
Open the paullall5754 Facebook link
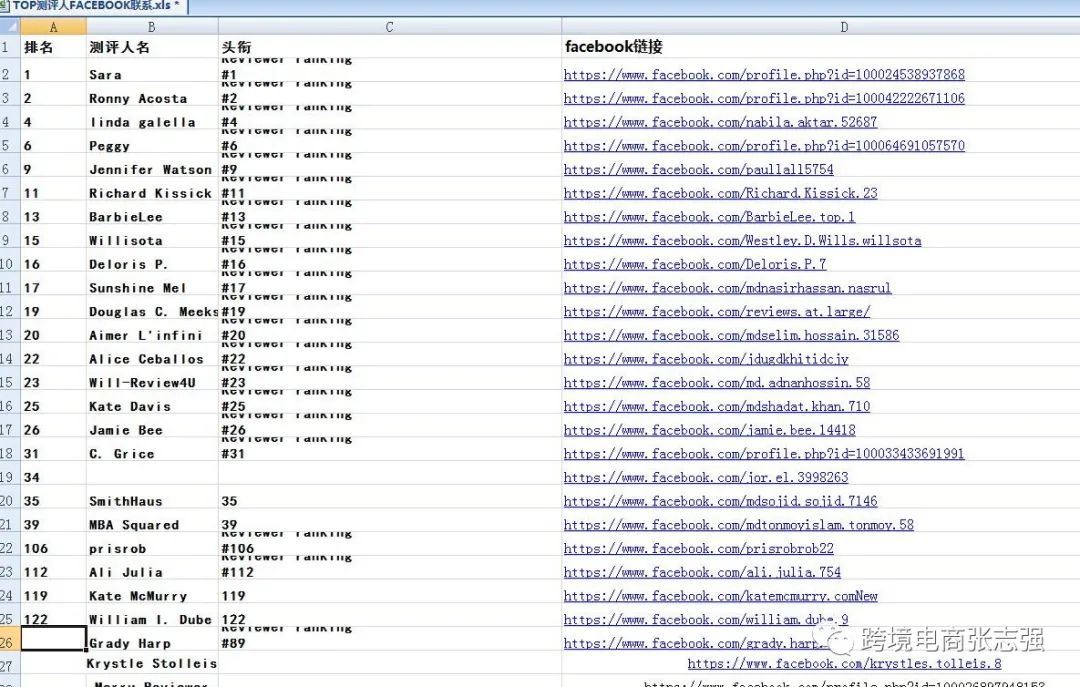(x=698, y=169)
